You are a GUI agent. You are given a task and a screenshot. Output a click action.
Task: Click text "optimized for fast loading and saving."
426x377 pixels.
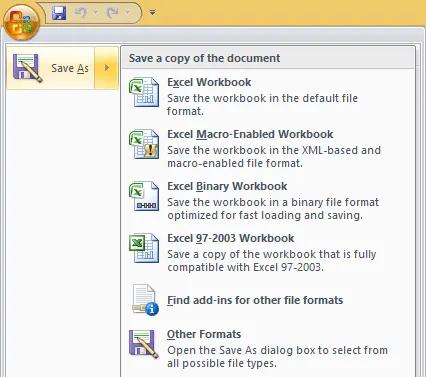265,215
